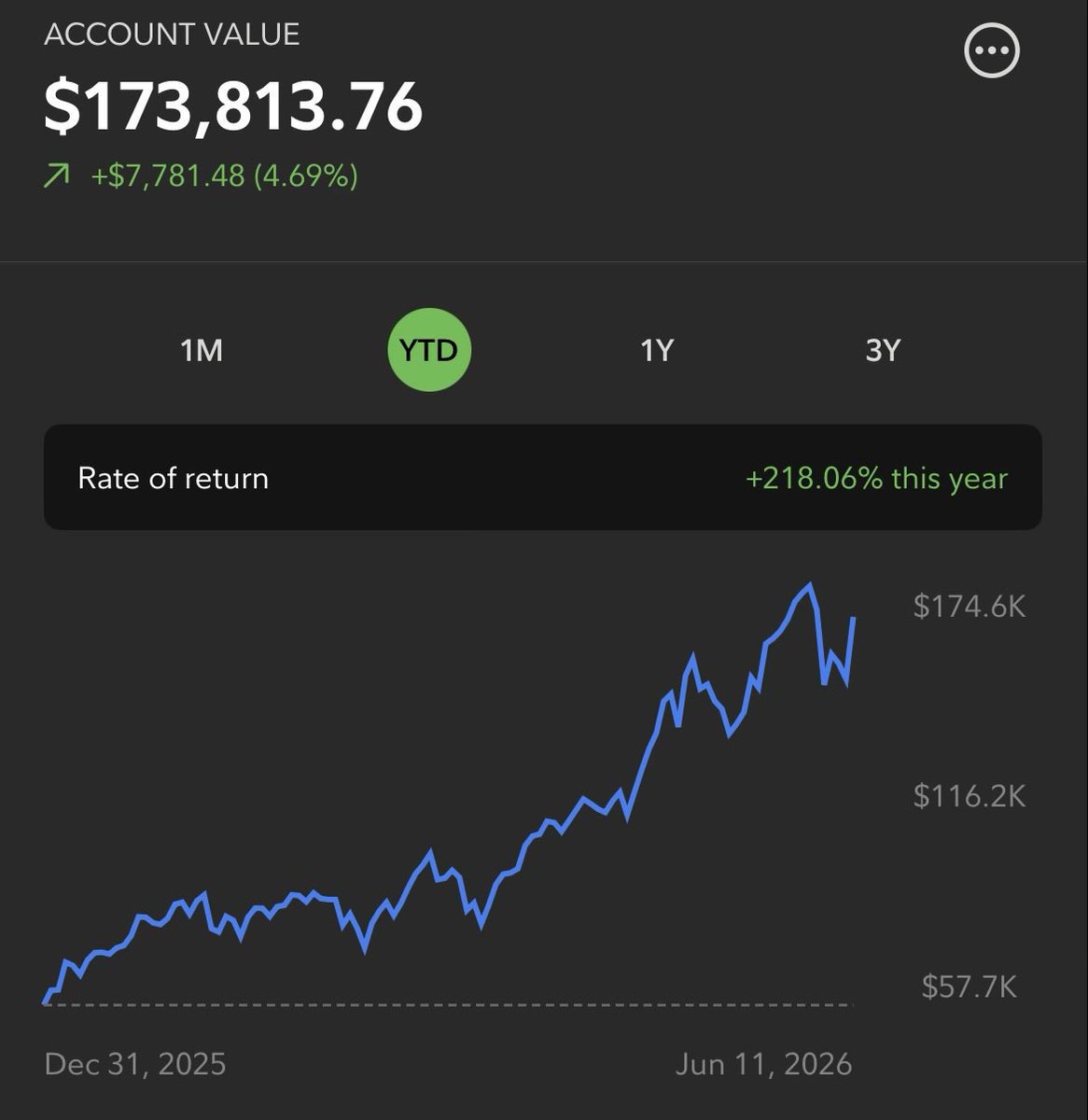Click the $116.2K axis label
The width and height of the screenshot is (1088, 1120).
point(969,796)
